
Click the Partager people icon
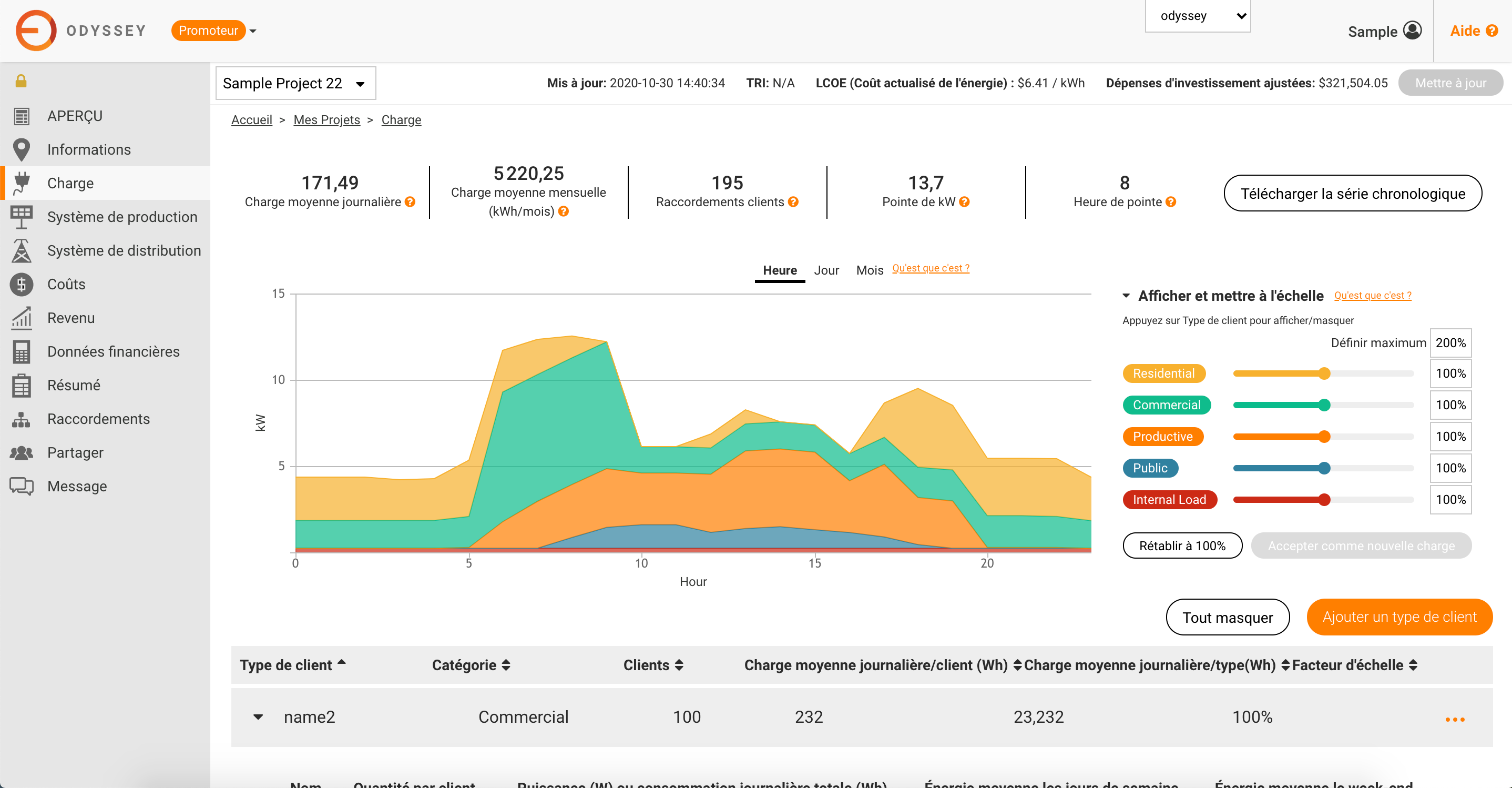[x=22, y=453]
